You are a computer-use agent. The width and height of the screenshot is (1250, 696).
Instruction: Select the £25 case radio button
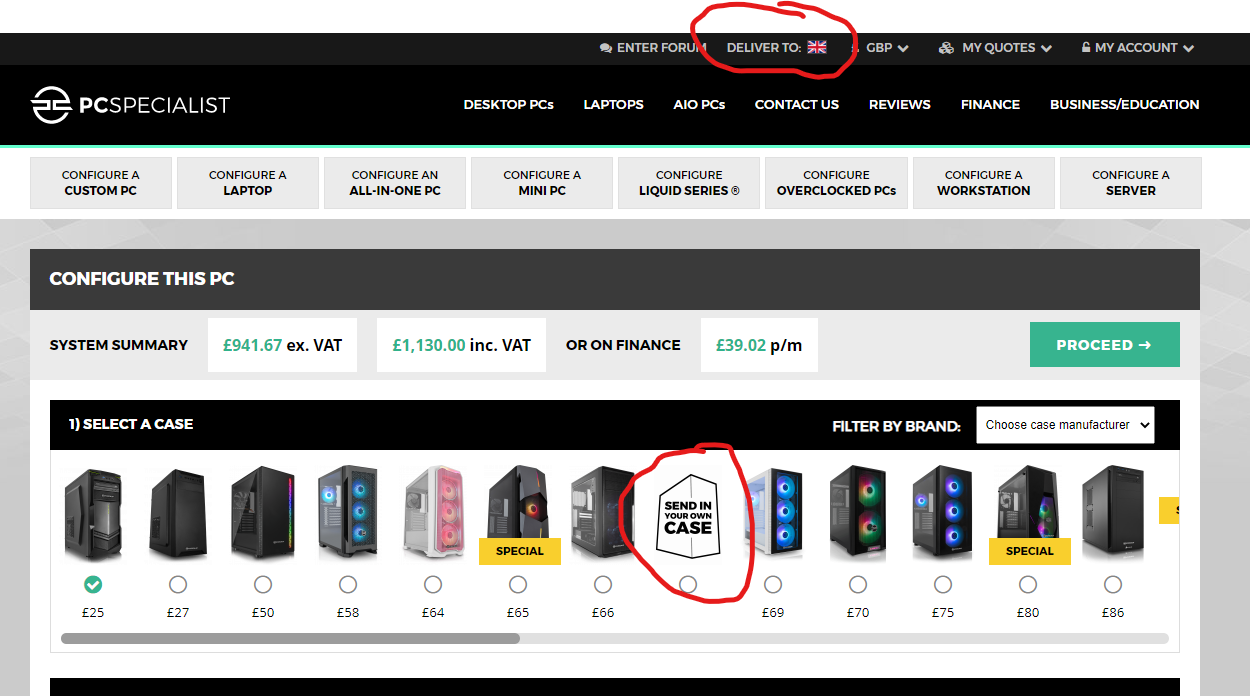pos(93,584)
